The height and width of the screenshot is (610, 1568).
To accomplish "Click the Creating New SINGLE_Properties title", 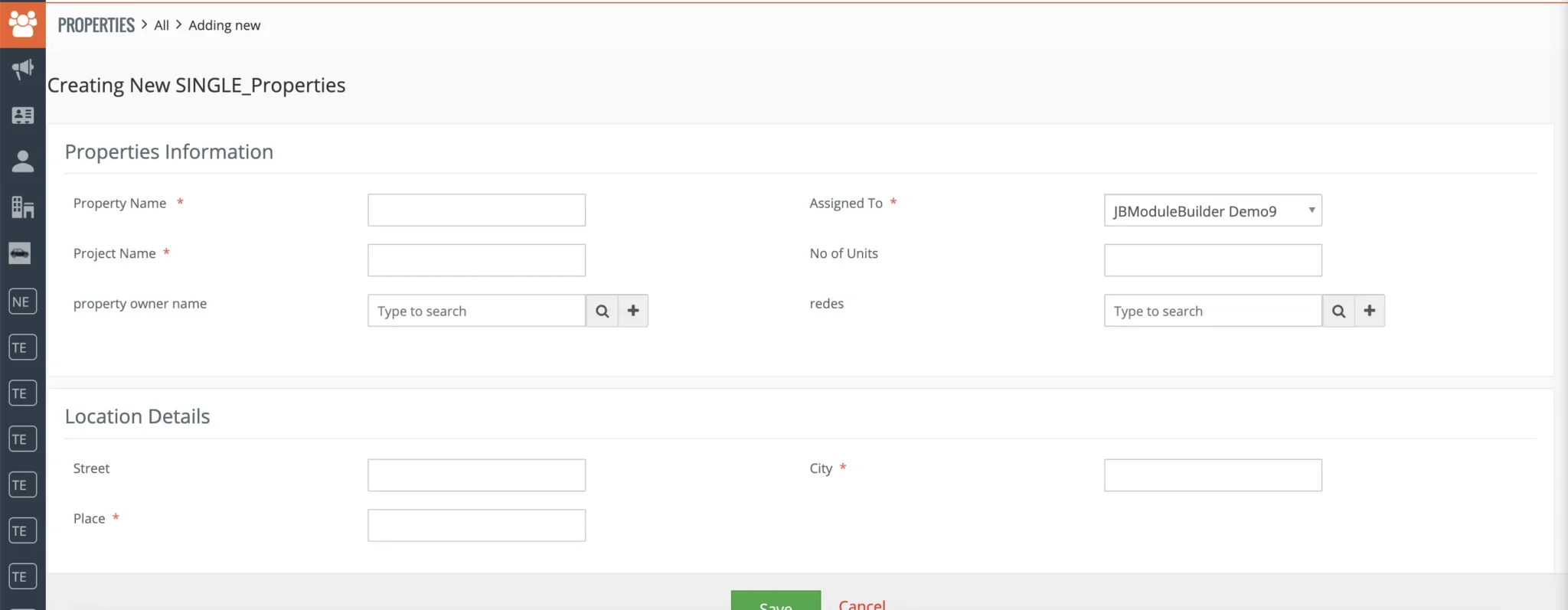I will [197, 85].
